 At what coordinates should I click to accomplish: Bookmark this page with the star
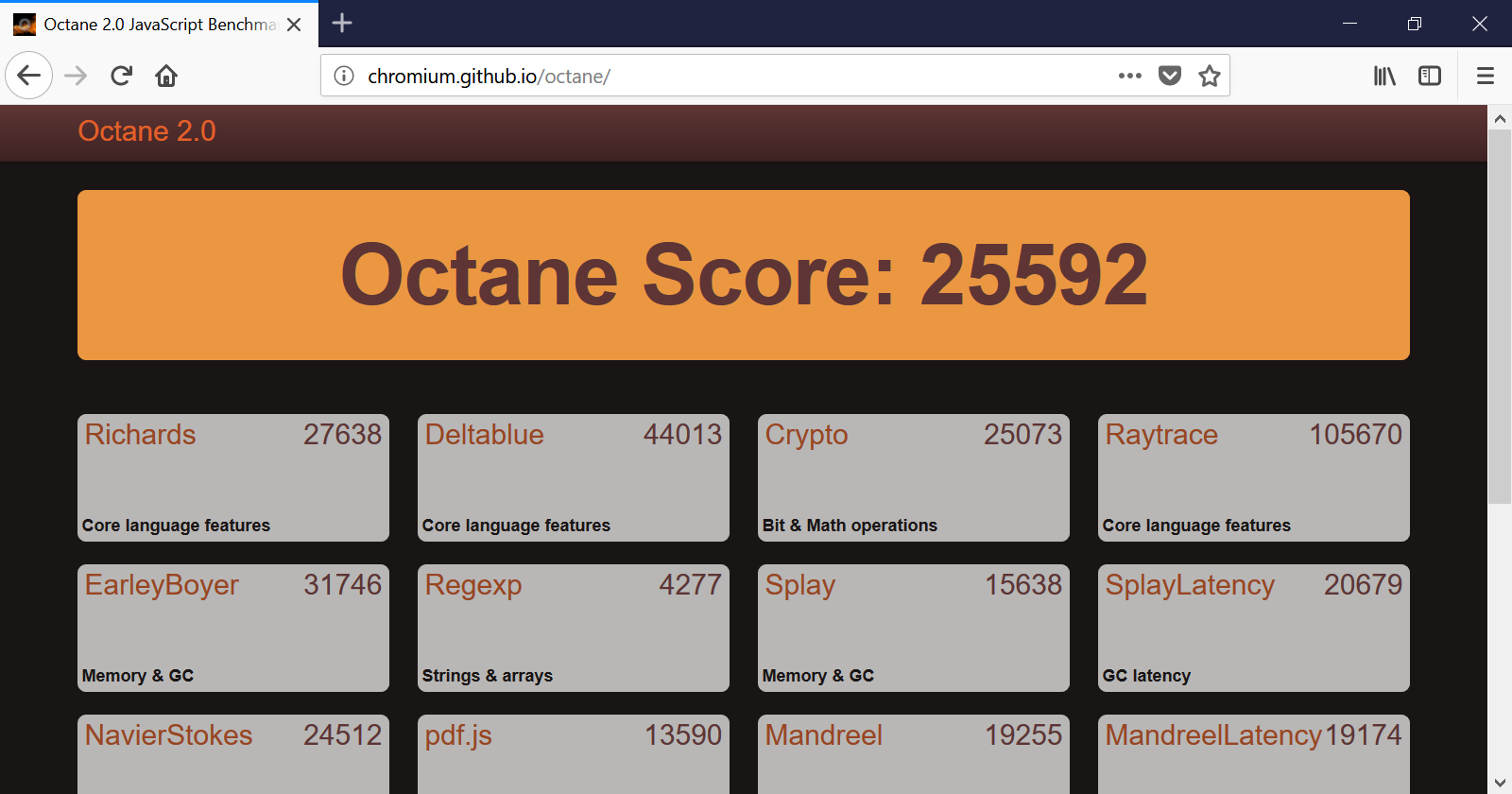tap(1210, 76)
